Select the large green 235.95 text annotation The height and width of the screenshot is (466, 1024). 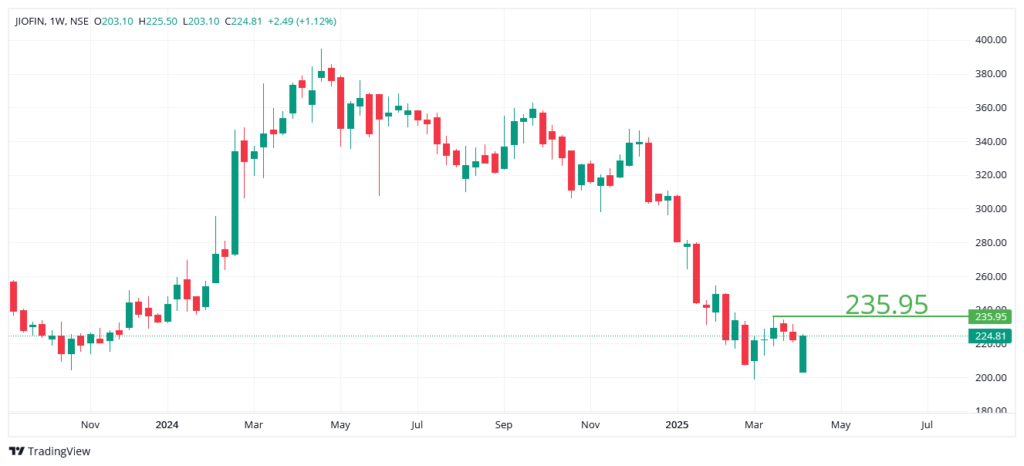(886, 303)
